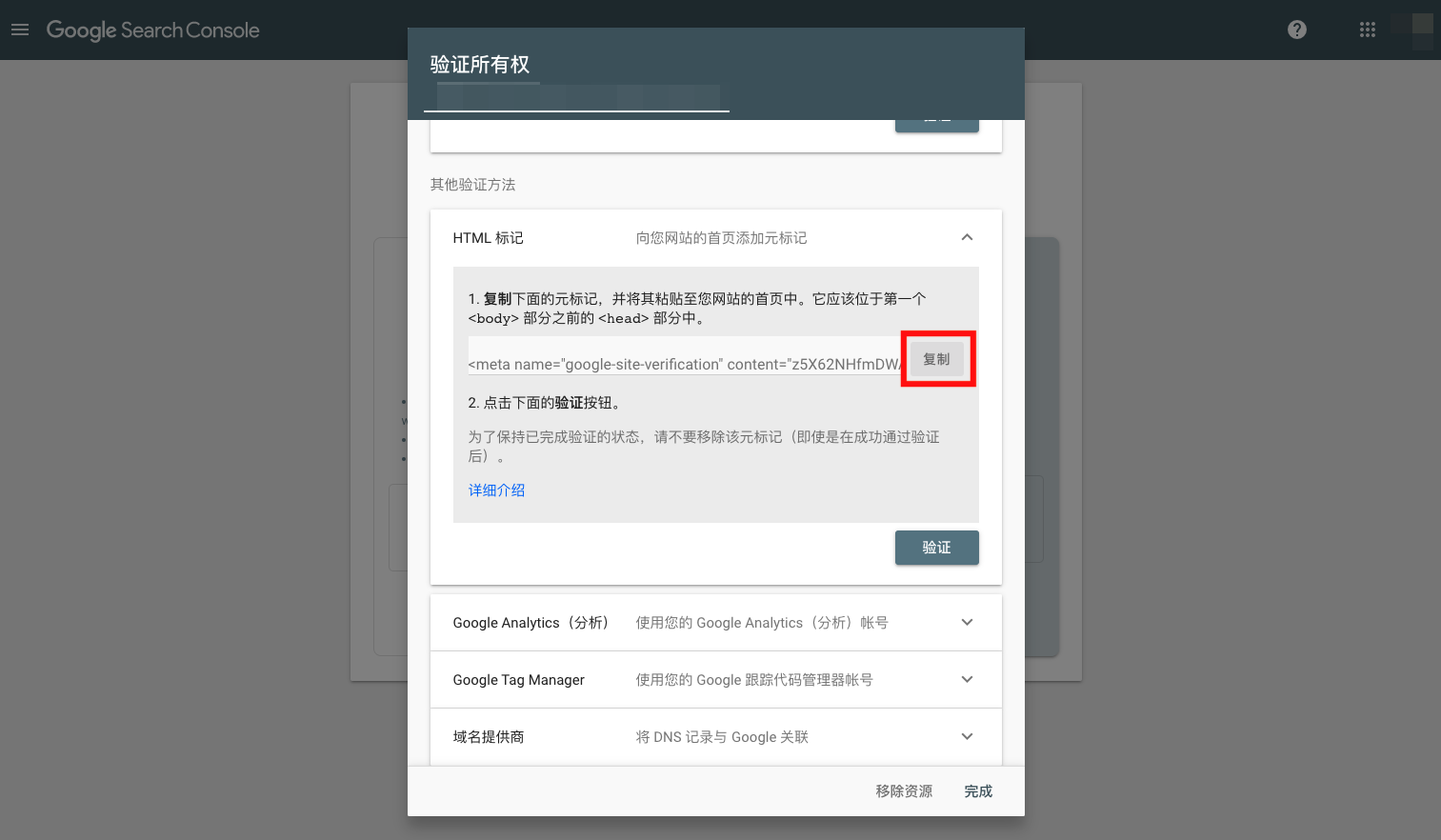Click the Google Search Console logo
Screen dimensions: 1441x840
152,30
